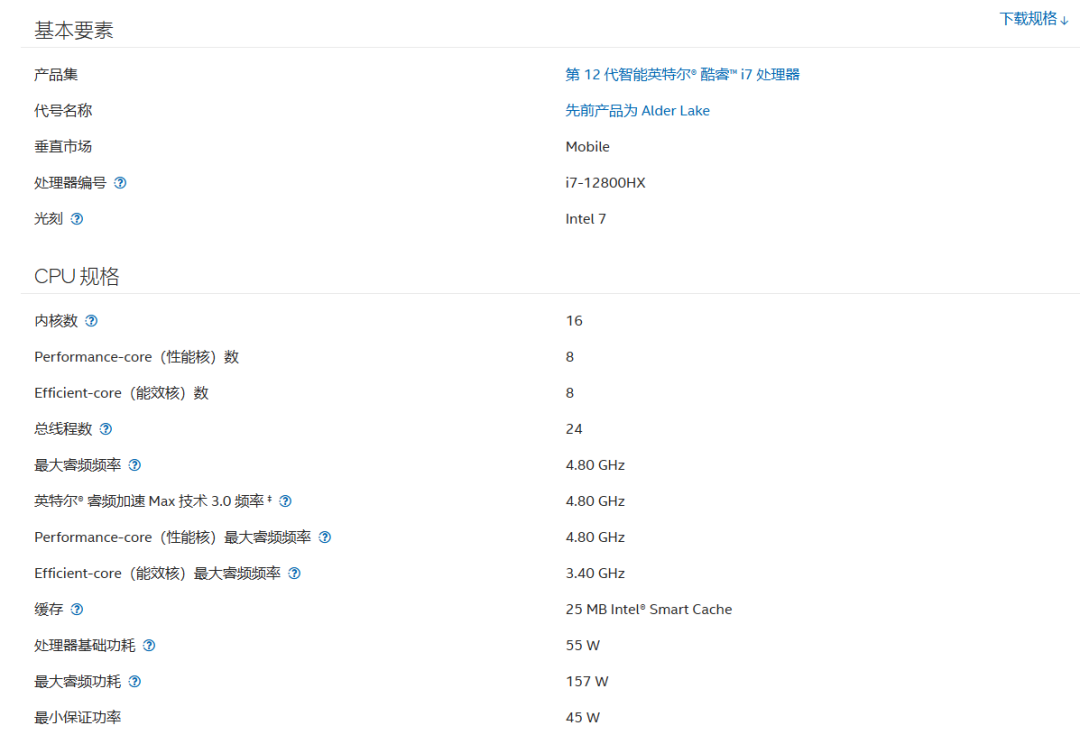The image size is (1080, 753).
Task: Select the 45 W minimum assured power
Action: coord(583,717)
